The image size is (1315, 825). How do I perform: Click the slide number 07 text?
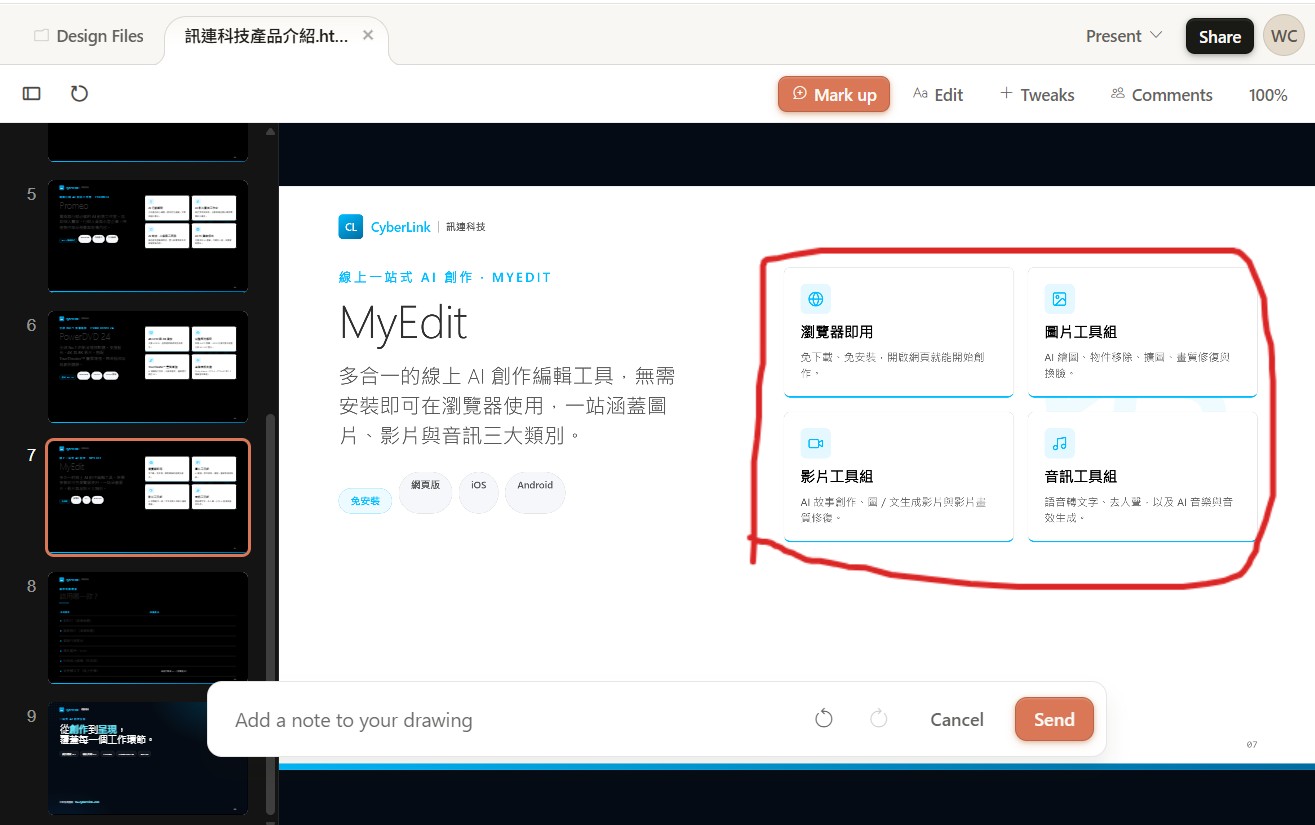click(1252, 745)
